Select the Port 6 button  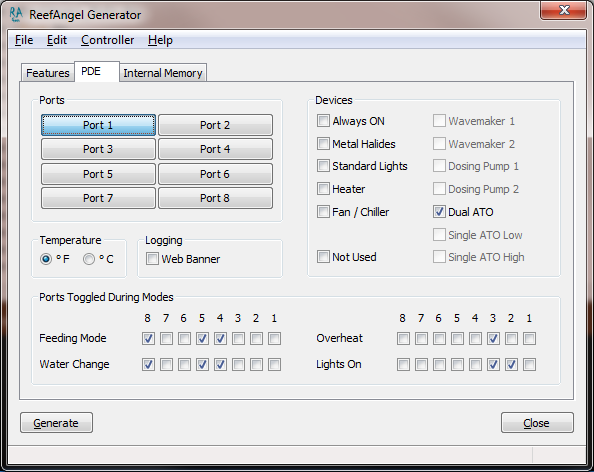coord(215,174)
